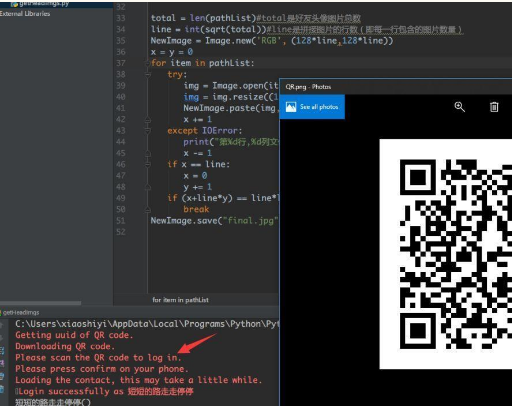Click code line total = len(pathList)
Image resolution: width=512 pixels, height=406 pixels.
(256, 18)
